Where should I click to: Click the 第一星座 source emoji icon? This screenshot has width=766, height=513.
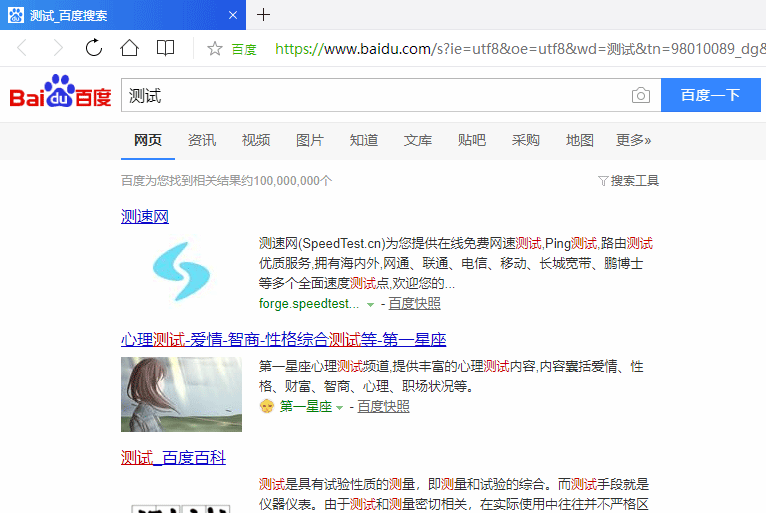click(x=267, y=406)
